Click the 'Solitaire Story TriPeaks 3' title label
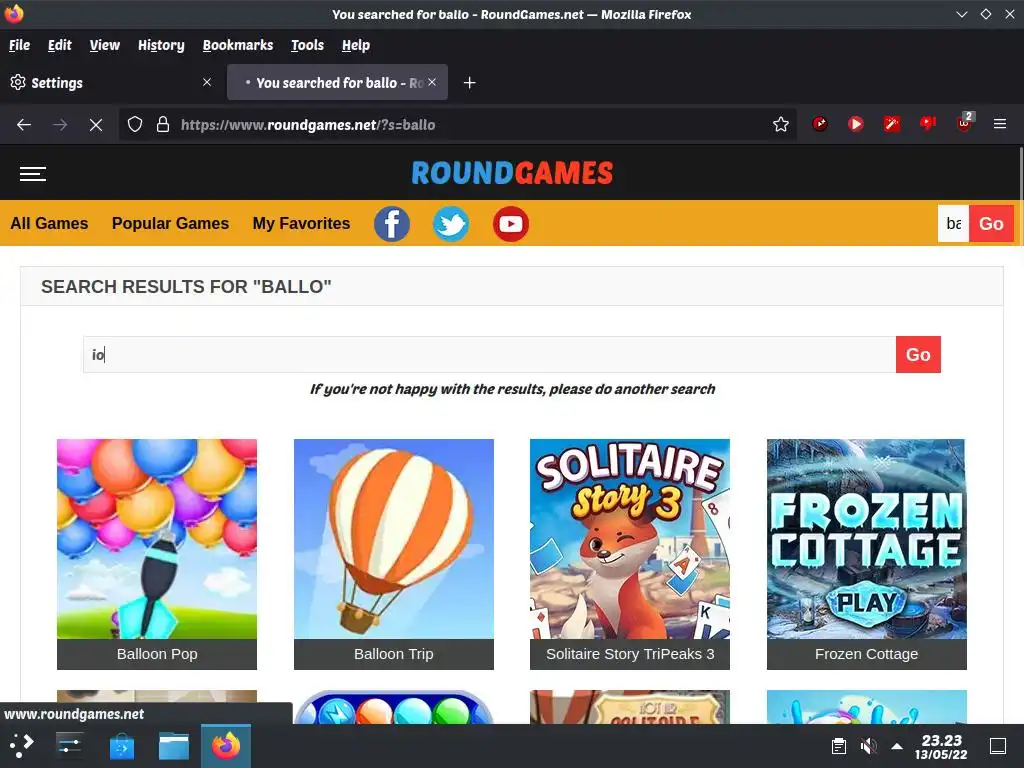This screenshot has height=768, width=1024. click(x=630, y=654)
